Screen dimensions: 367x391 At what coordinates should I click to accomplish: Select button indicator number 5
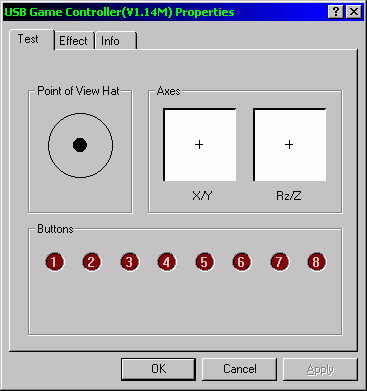204,262
